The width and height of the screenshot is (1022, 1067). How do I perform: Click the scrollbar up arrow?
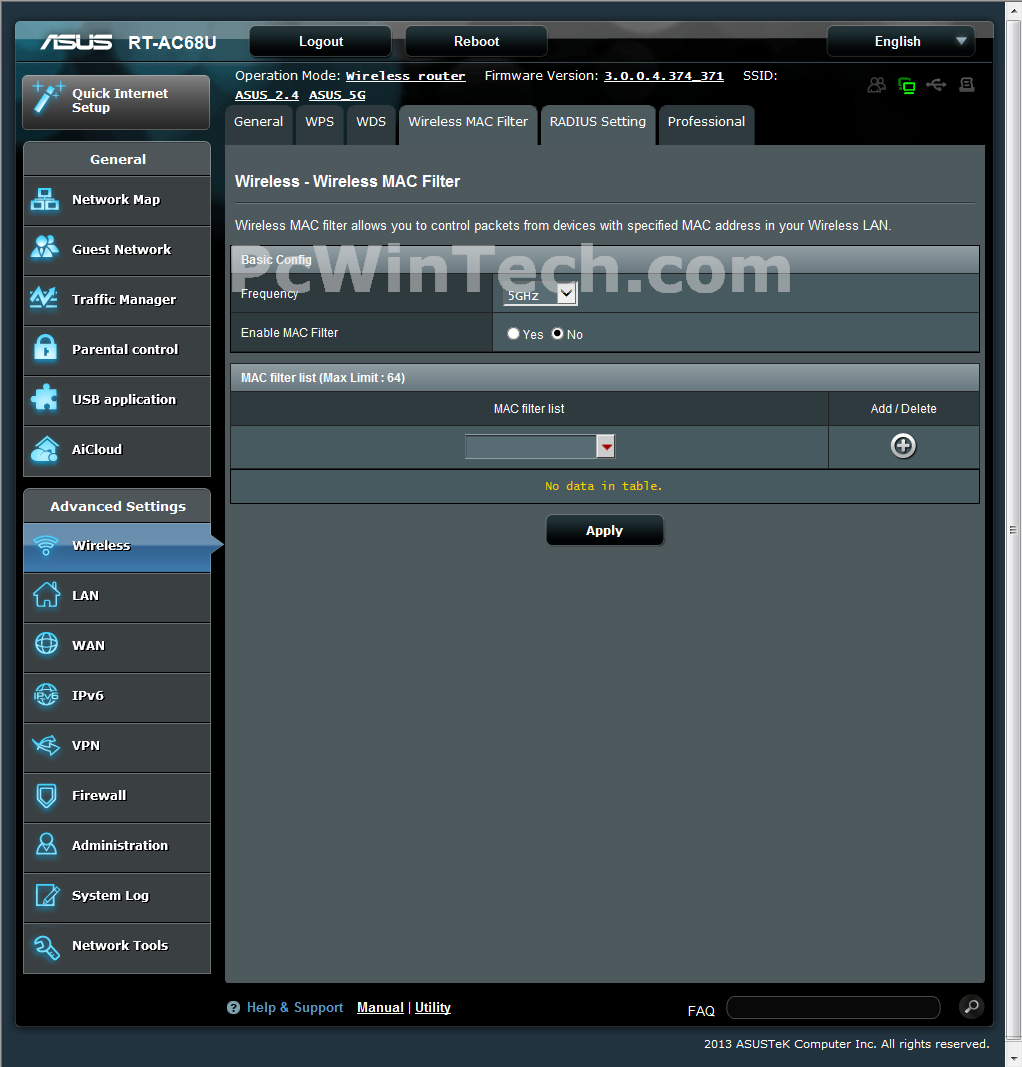coord(1013,10)
